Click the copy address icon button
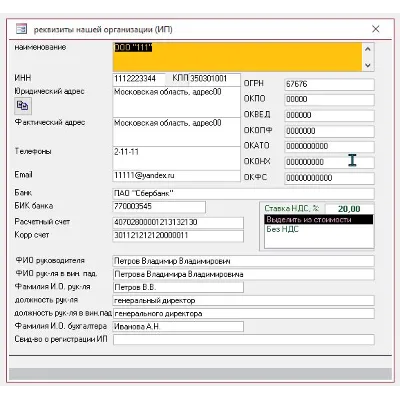This screenshot has height=400, width=400. (x=23, y=106)
